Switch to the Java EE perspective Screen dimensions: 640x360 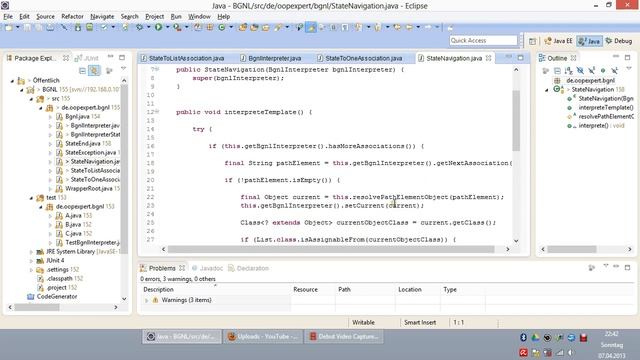tap(558, 41)
